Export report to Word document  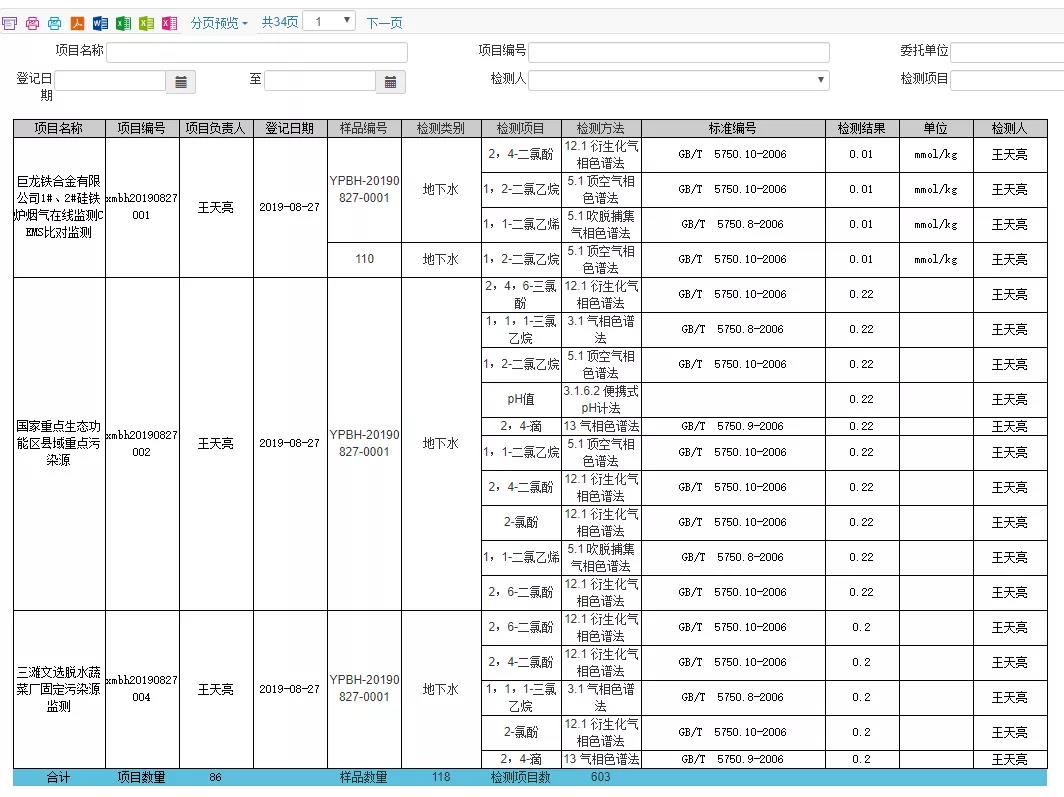pyautogui.click(x=100, y=23)
